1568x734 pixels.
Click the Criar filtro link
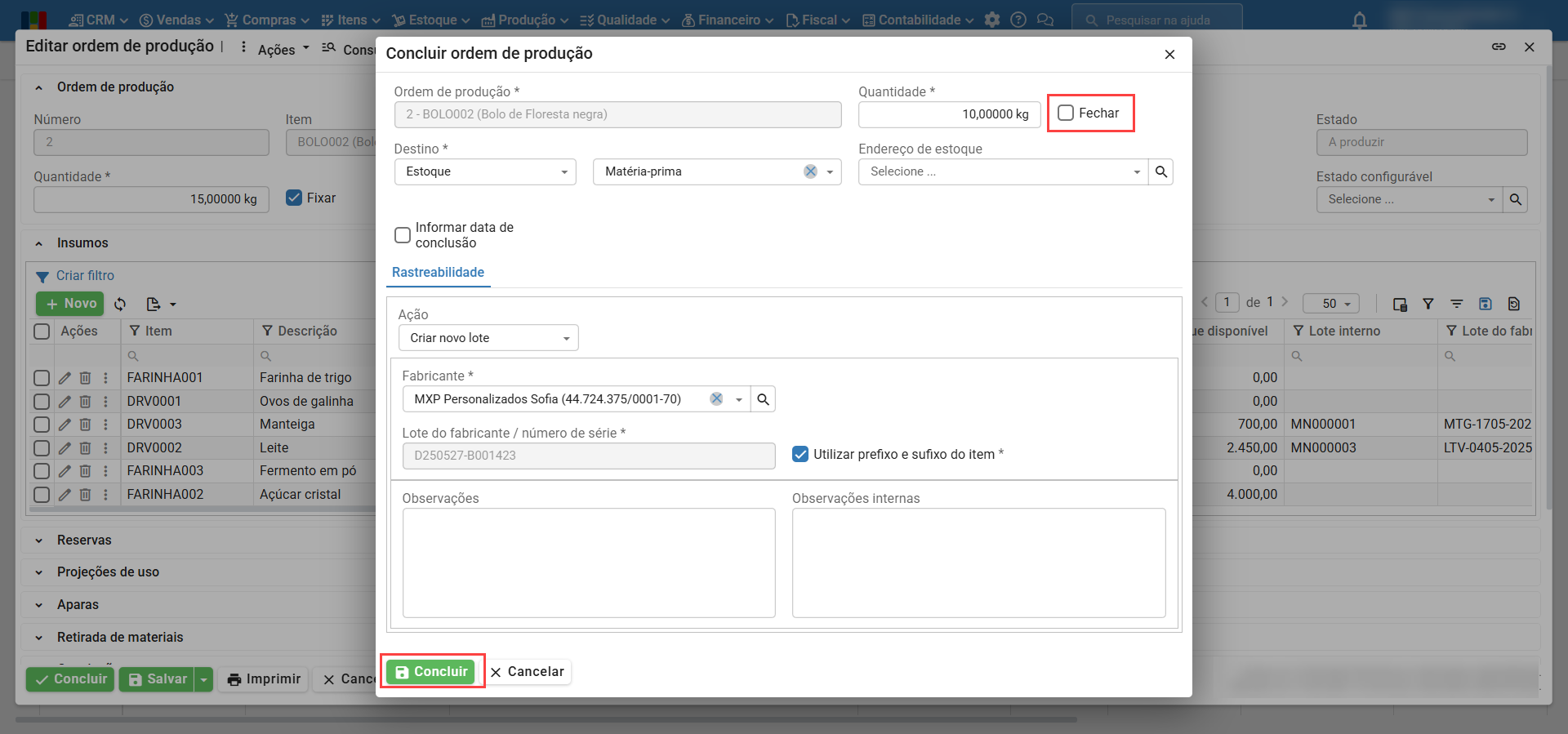click(85, 276)
